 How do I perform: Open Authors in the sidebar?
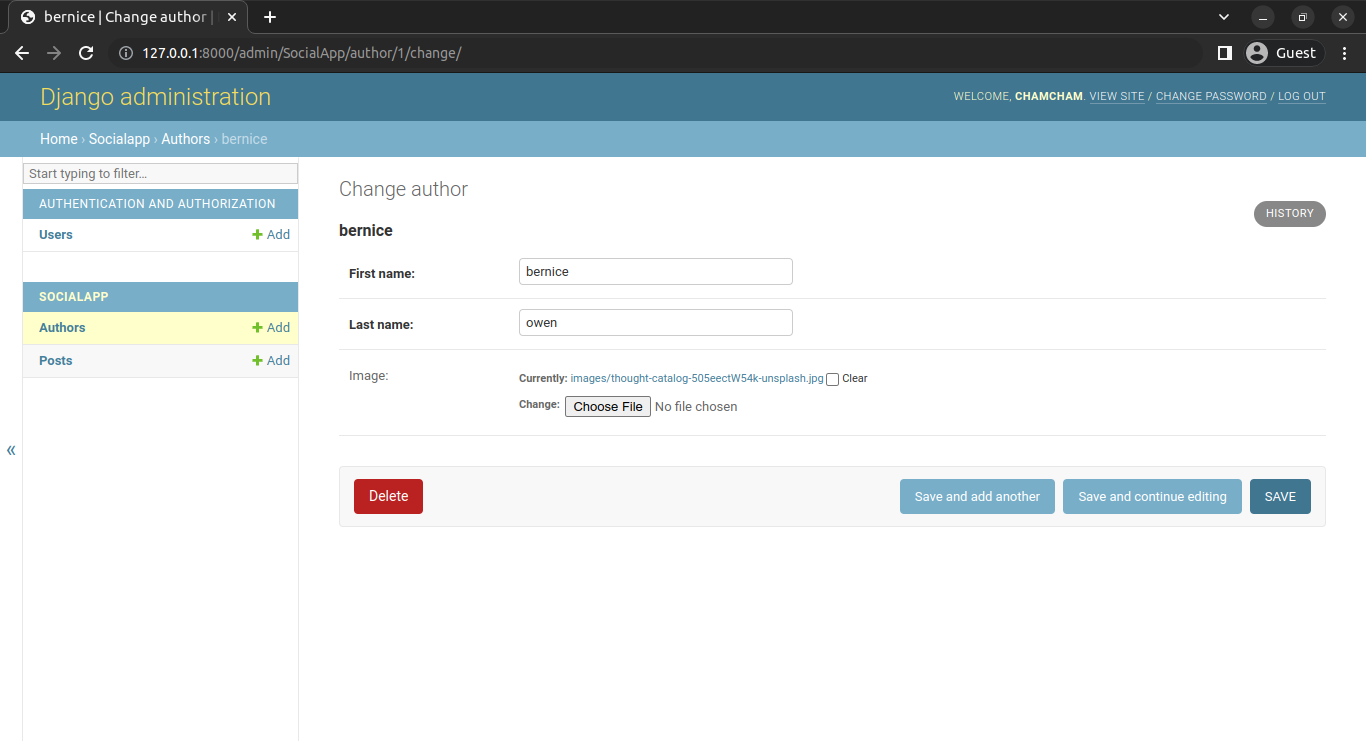pyautogui.click(x=62, y=328)
